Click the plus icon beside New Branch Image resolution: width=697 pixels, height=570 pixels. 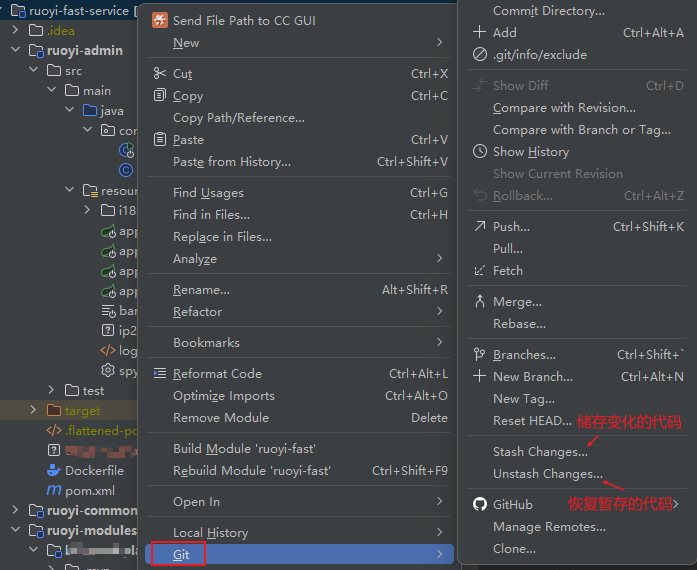coord(479,376)
